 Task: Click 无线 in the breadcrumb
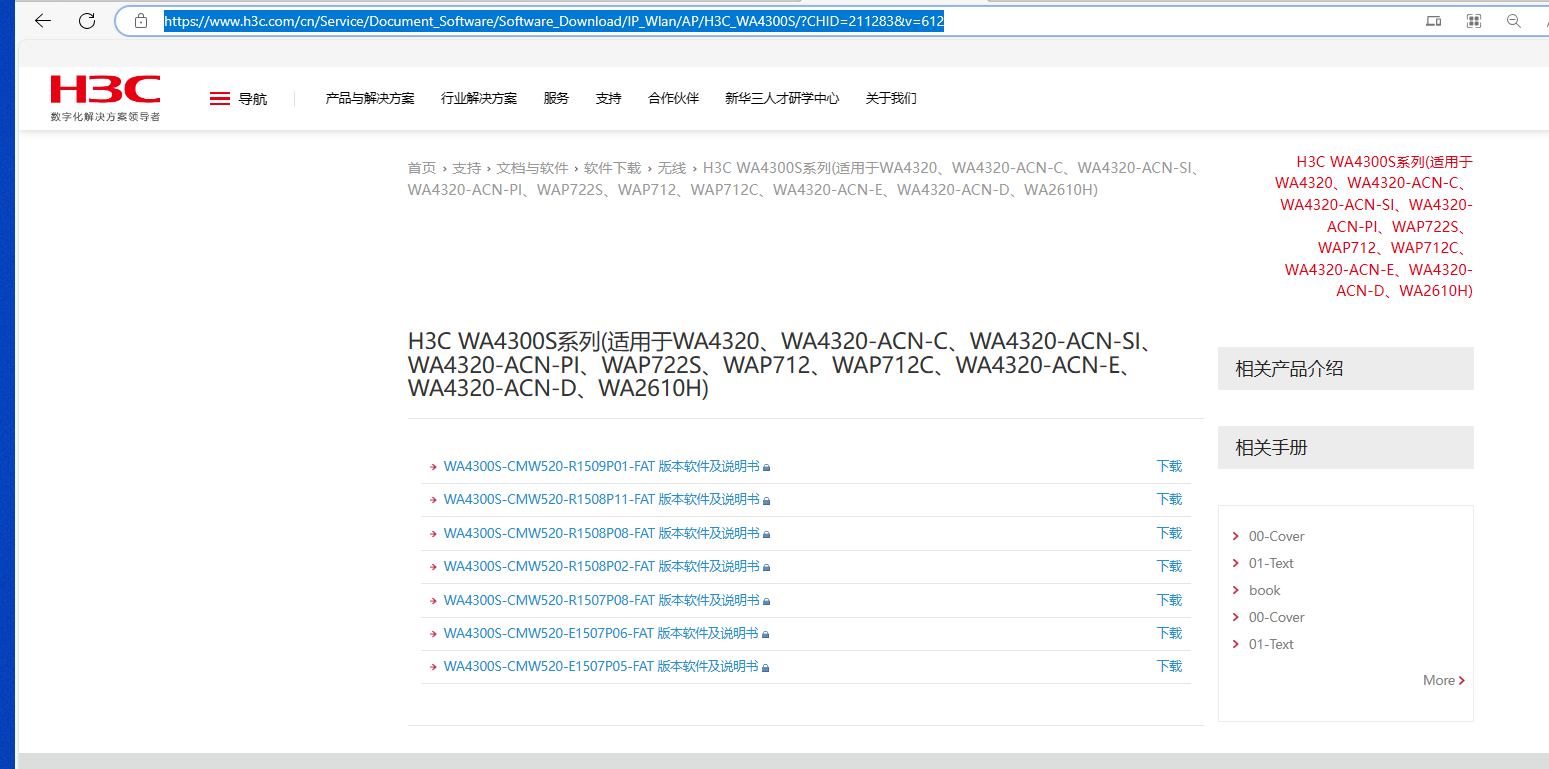point(672,168)
